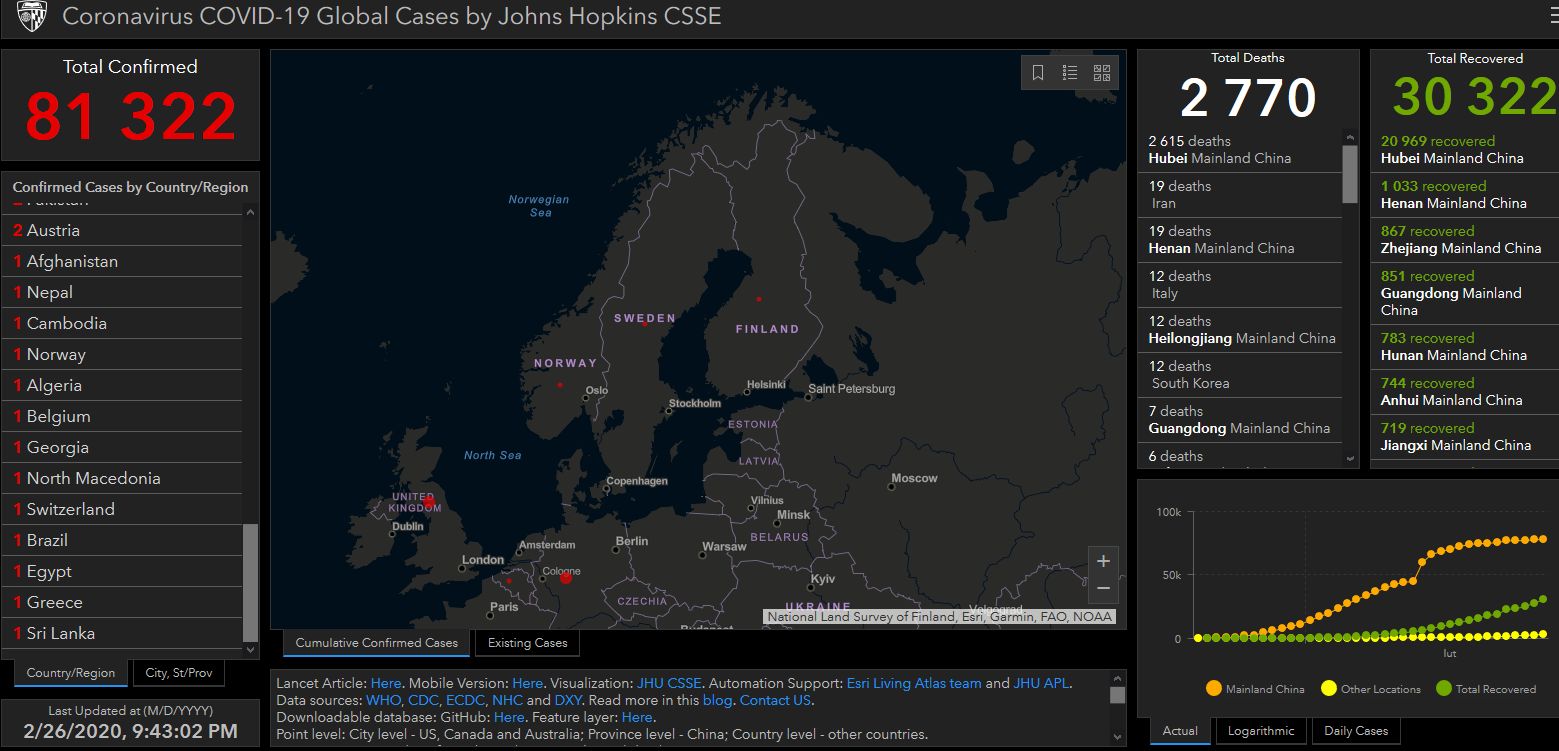Select Sri Lanka in the country list
The width and height of the screenshot is (1559, 751).
(122, 633)
